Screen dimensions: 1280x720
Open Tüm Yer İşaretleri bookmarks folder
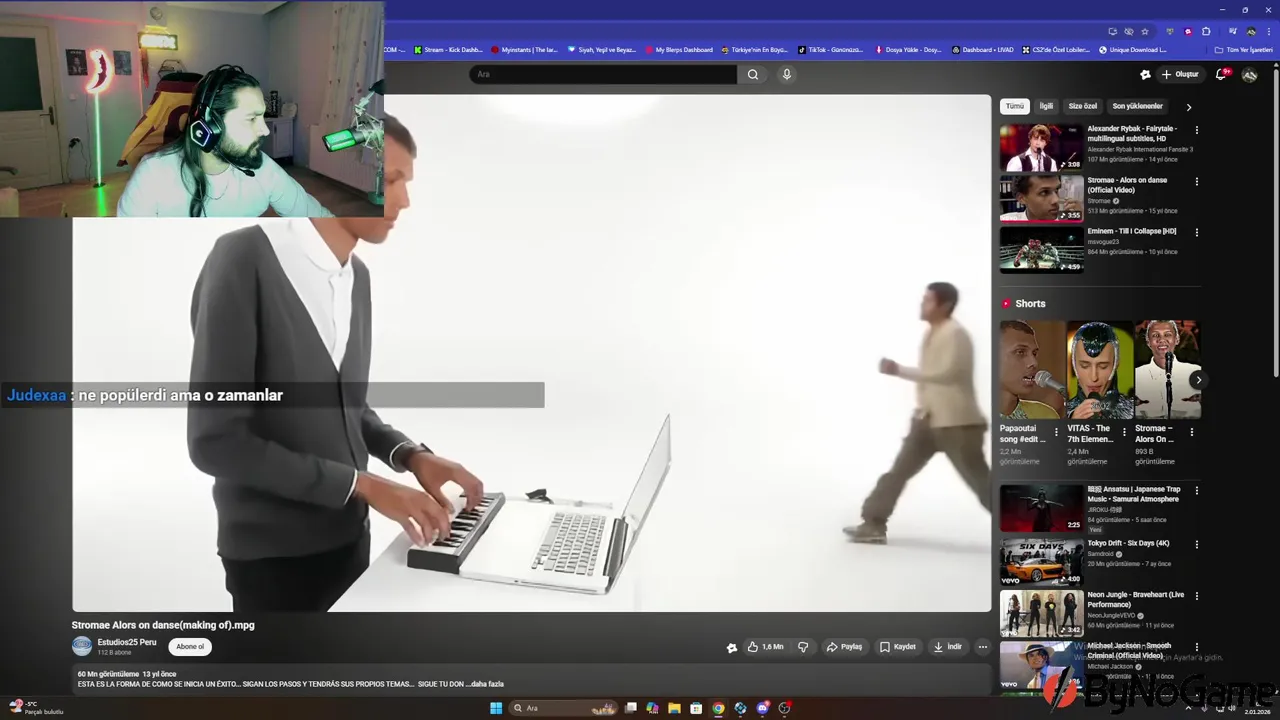1243,50
